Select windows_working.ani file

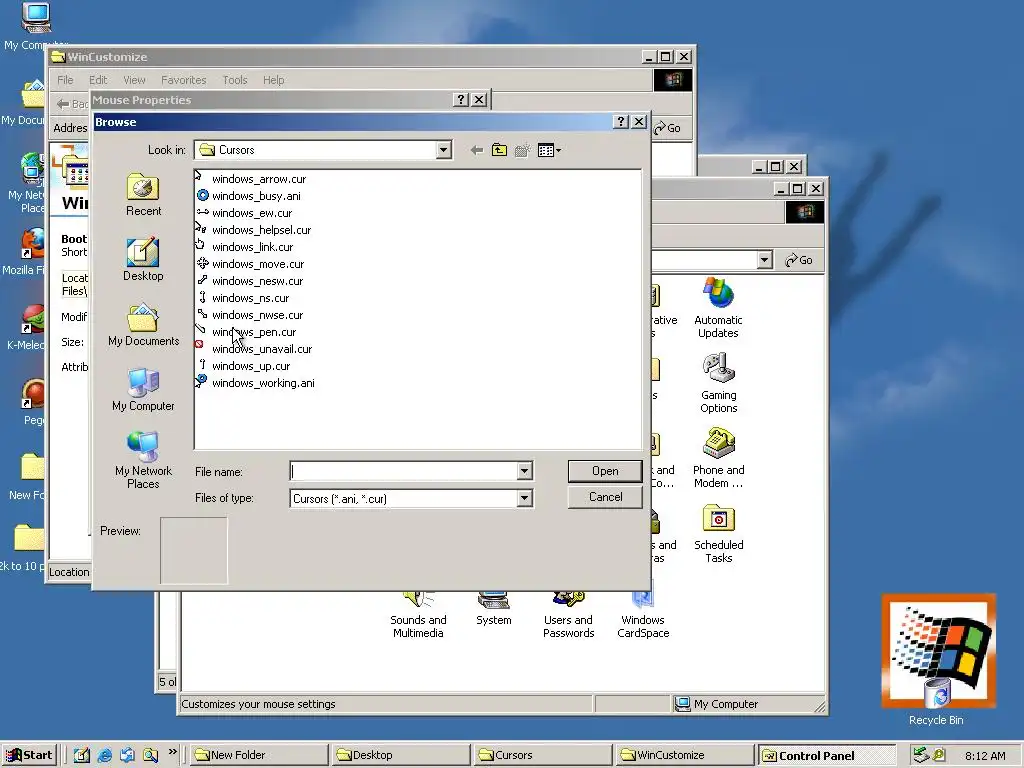point(255,383)
